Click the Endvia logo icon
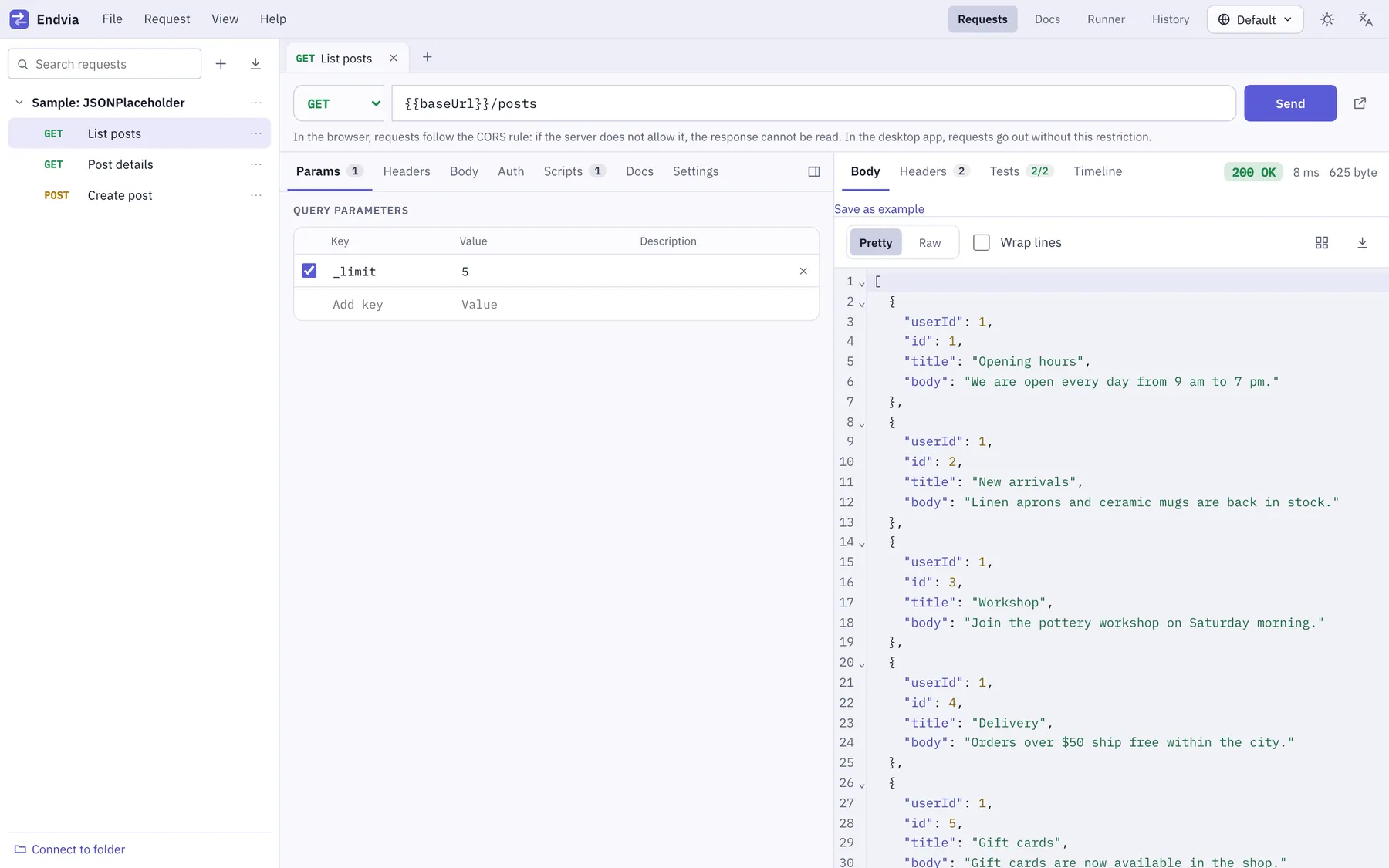Viewport: 1389px width, 868px height. coord(19,19)
